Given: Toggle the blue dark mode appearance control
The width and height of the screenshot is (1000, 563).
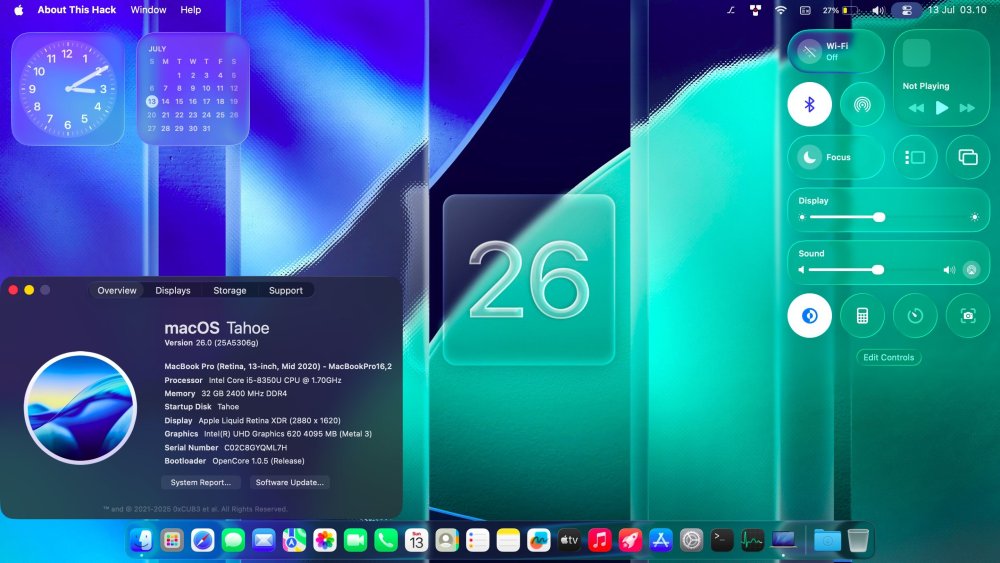Looking at the screenshot, I should tap(809, 316).
